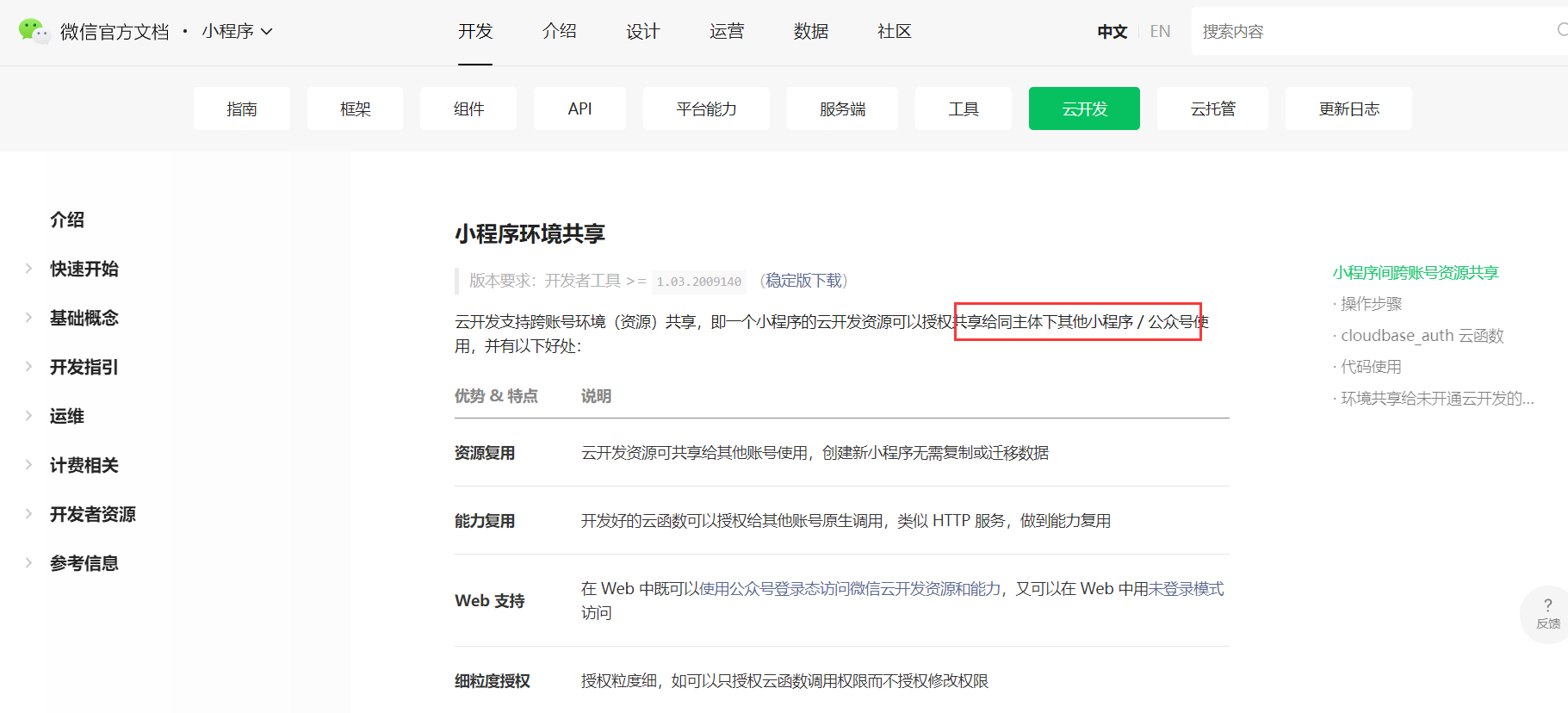1568x713 pixels.
Task: Open 使用公众号登录态访问微信云开发资源和能力 link
Action: [x=850, y=589]
